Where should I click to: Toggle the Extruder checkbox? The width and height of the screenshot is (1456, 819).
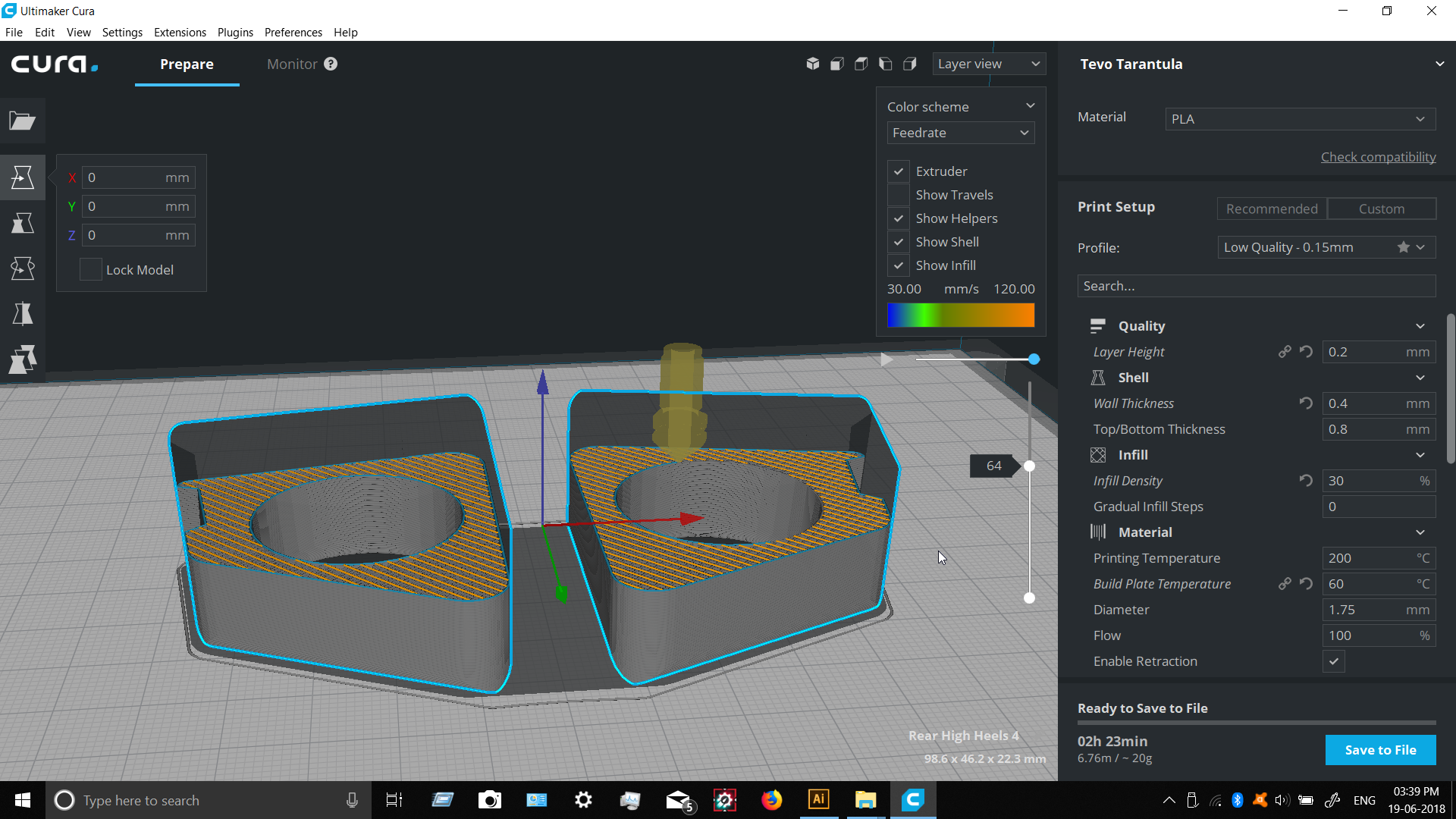pos(899,171)
